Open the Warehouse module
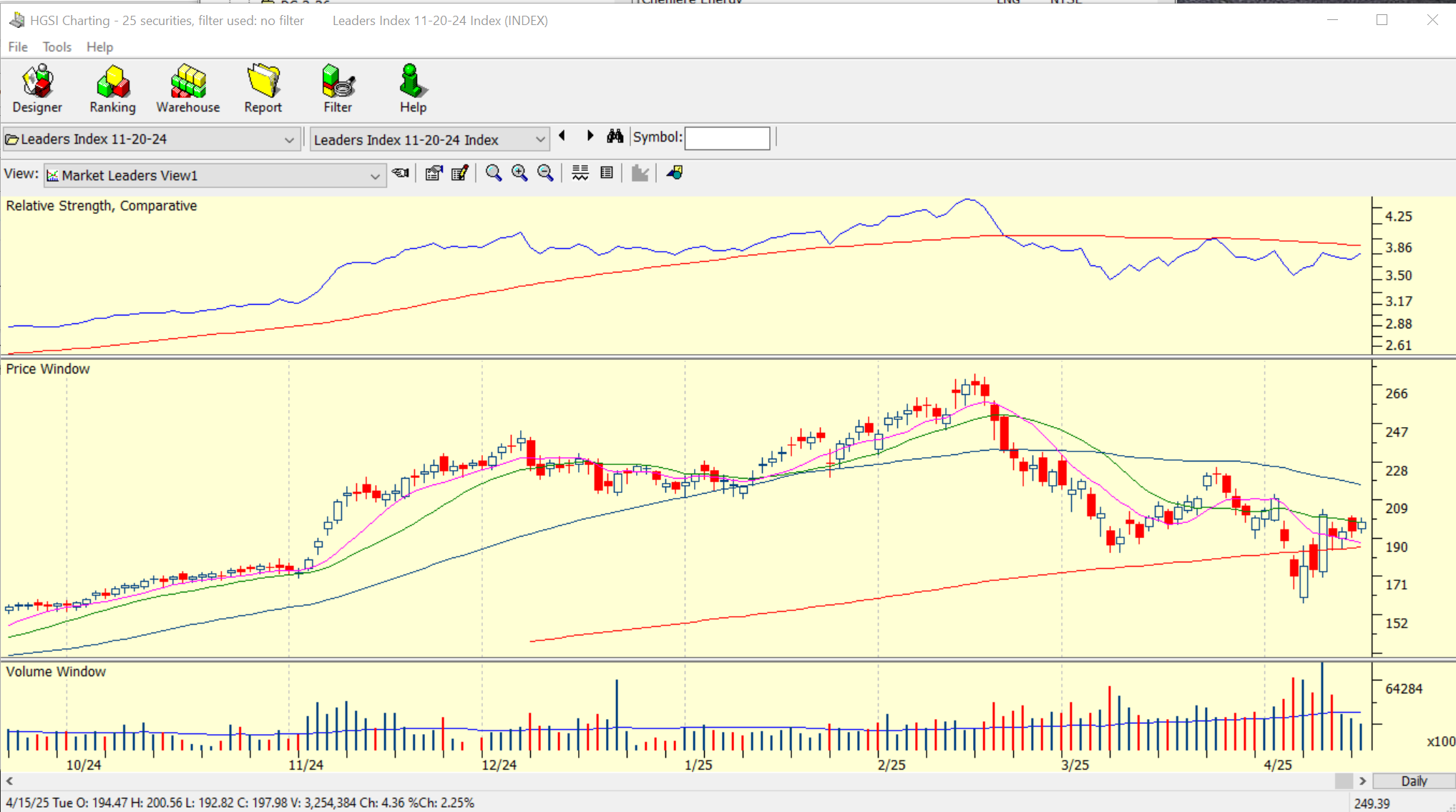The width and height of the screenshot is (1456, 812). (x=188, y=89)
